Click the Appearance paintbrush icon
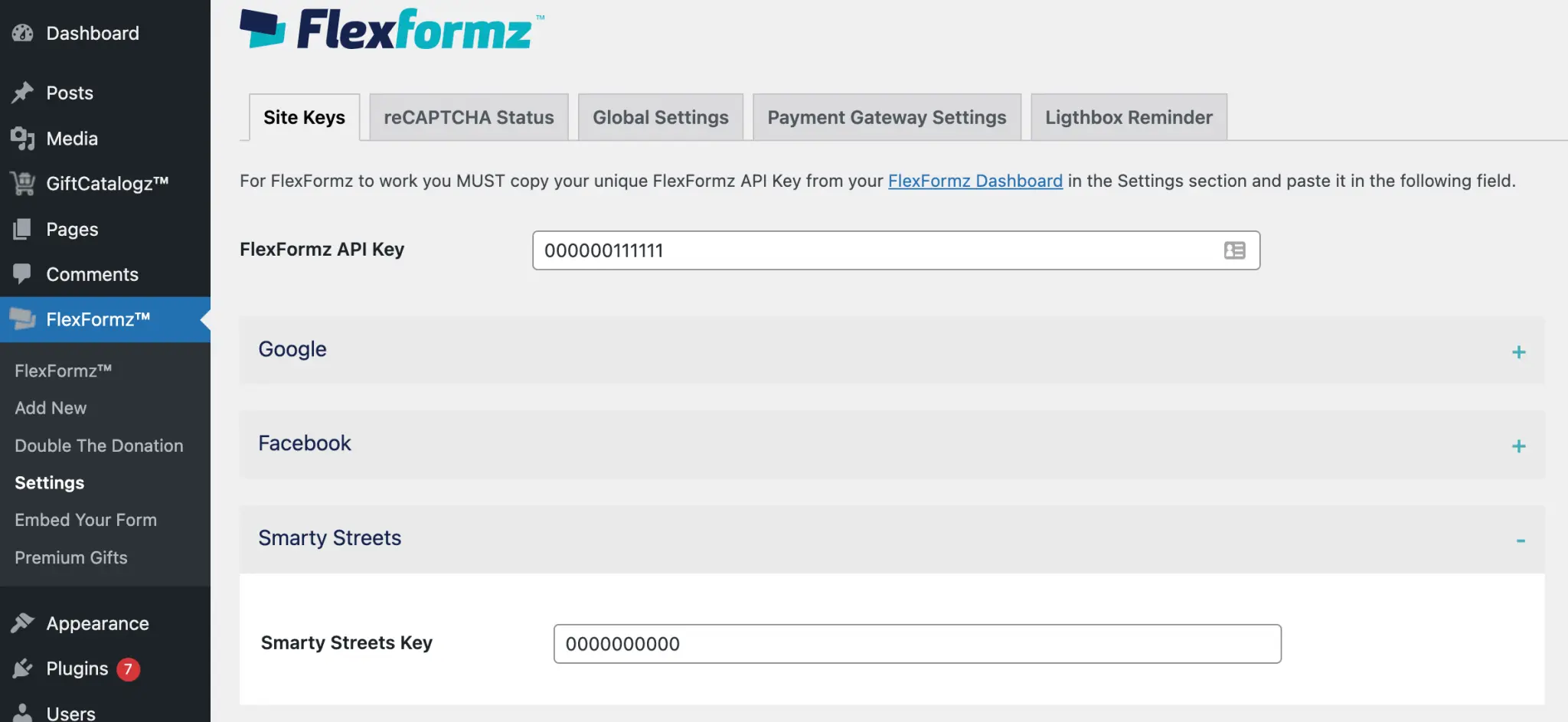This screenshot has width=1568, height=722. point(23,623)
